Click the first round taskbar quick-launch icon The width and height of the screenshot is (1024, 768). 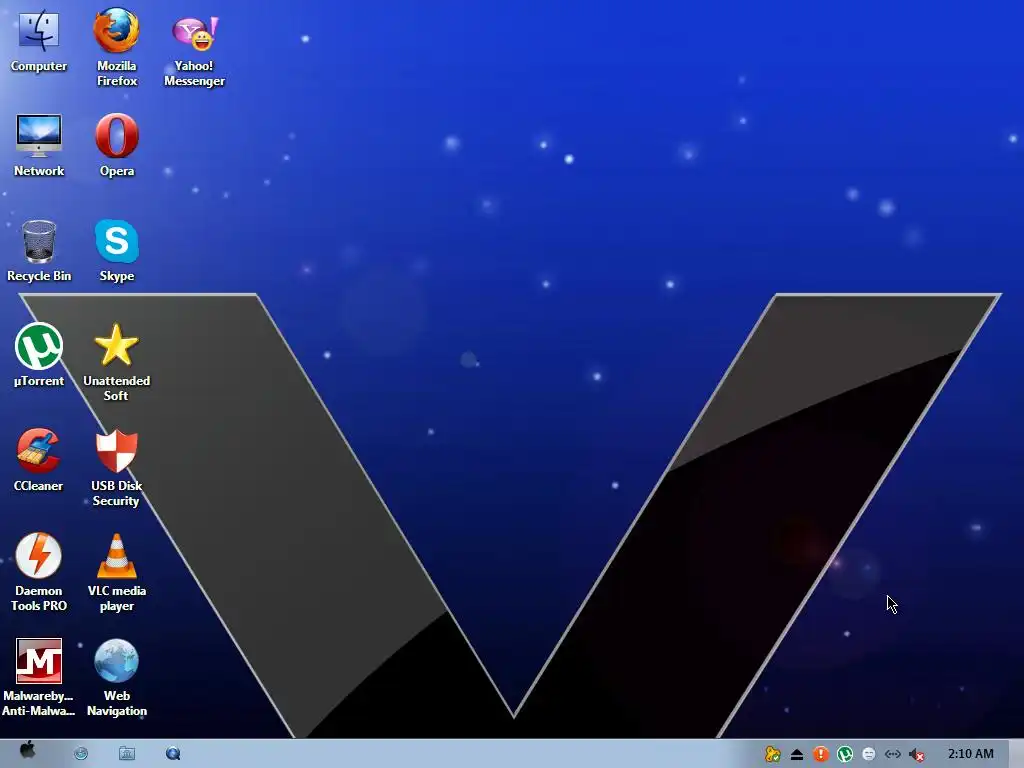(81, 754)
